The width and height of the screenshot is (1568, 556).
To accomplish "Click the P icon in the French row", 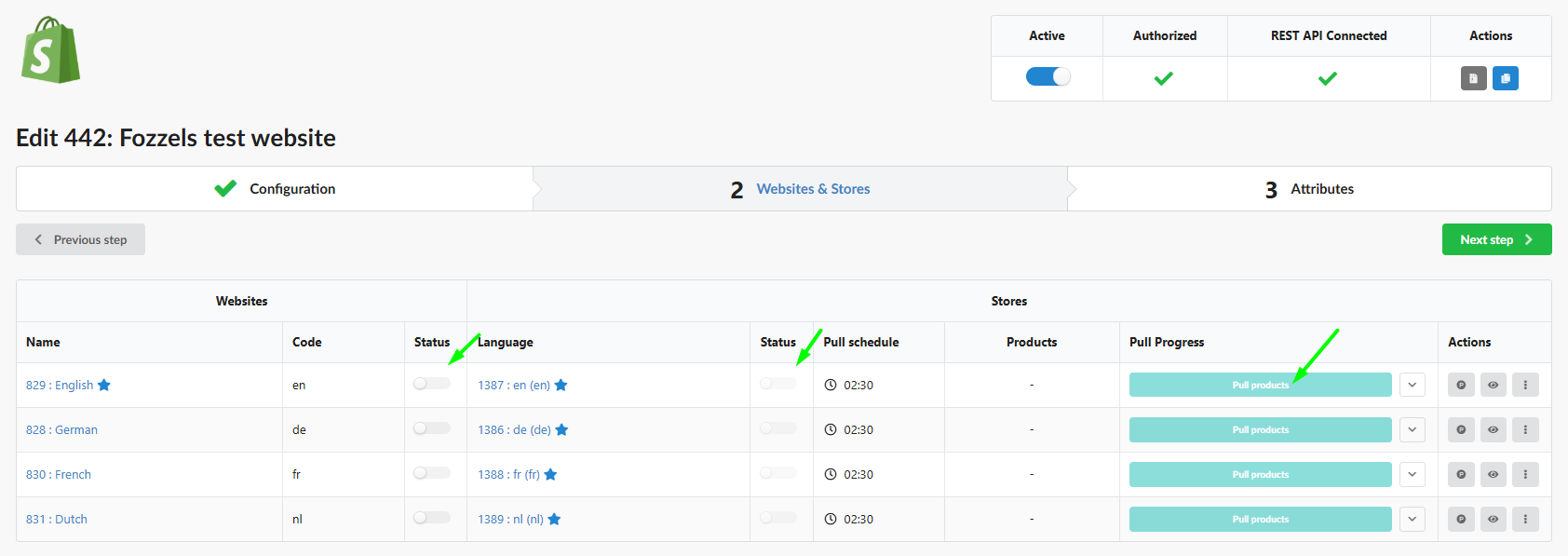I will [x=1461, y=474].
